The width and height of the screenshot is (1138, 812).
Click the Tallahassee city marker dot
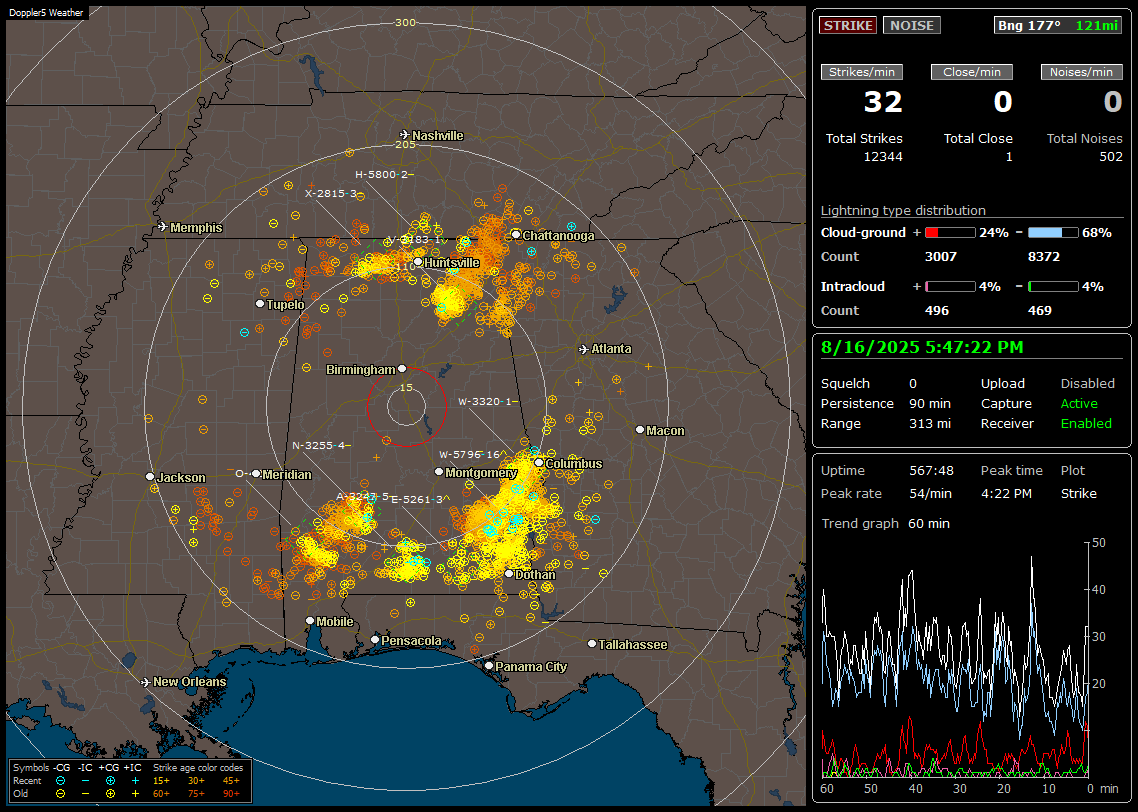[592, 644]
